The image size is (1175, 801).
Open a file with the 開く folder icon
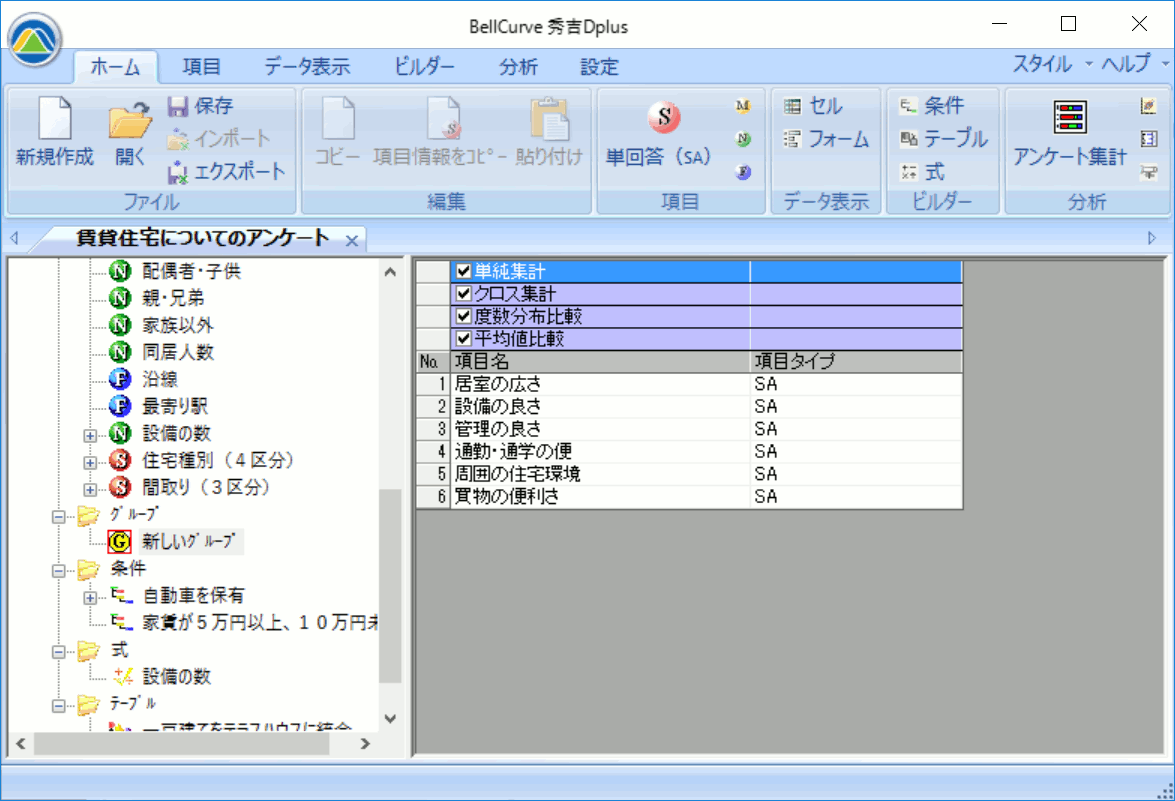coord(130,120)
